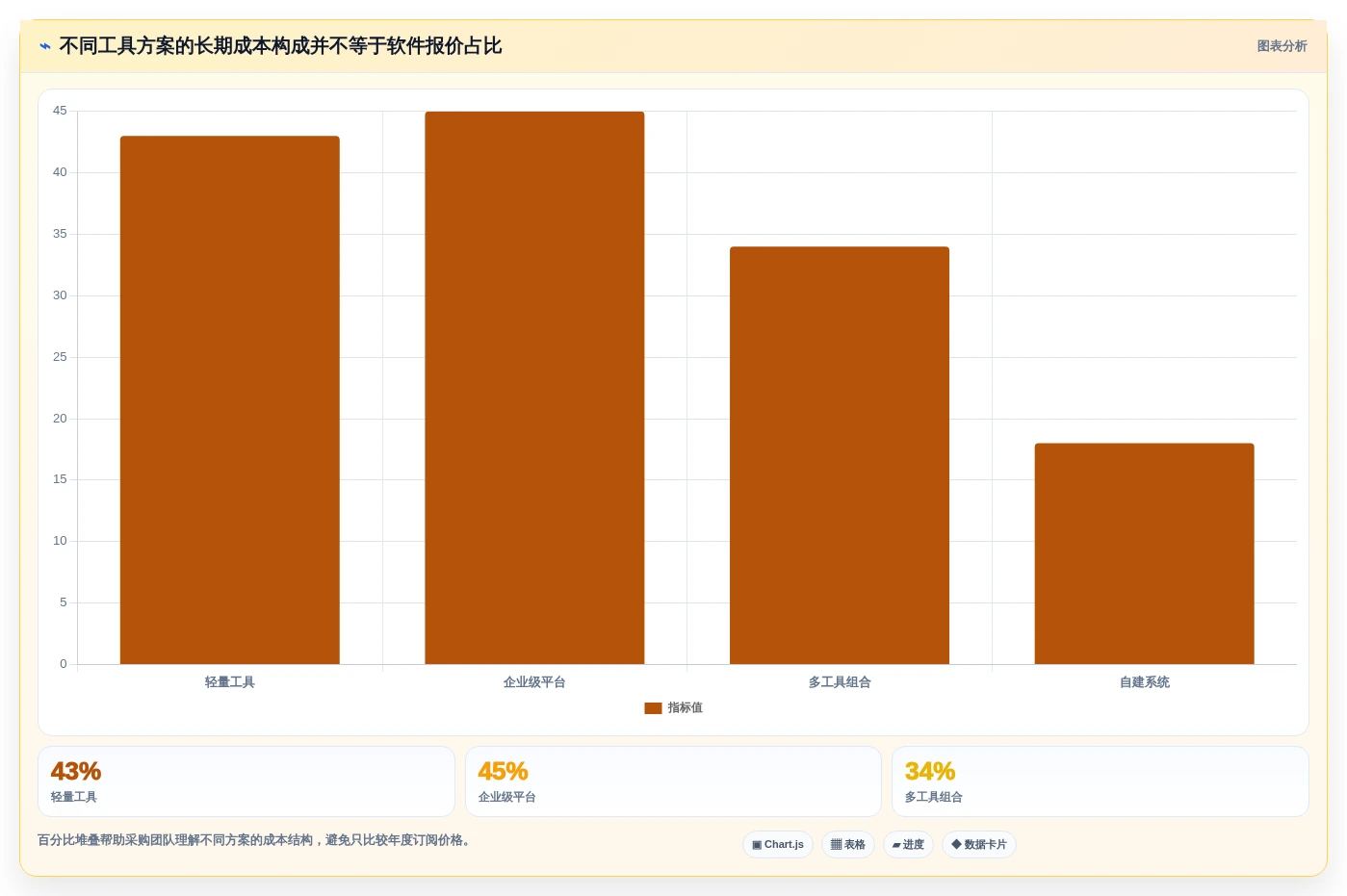This screenshot has height=896, width=1347.
Task: Click the 表格 tag chip
Action: (848, 845)
